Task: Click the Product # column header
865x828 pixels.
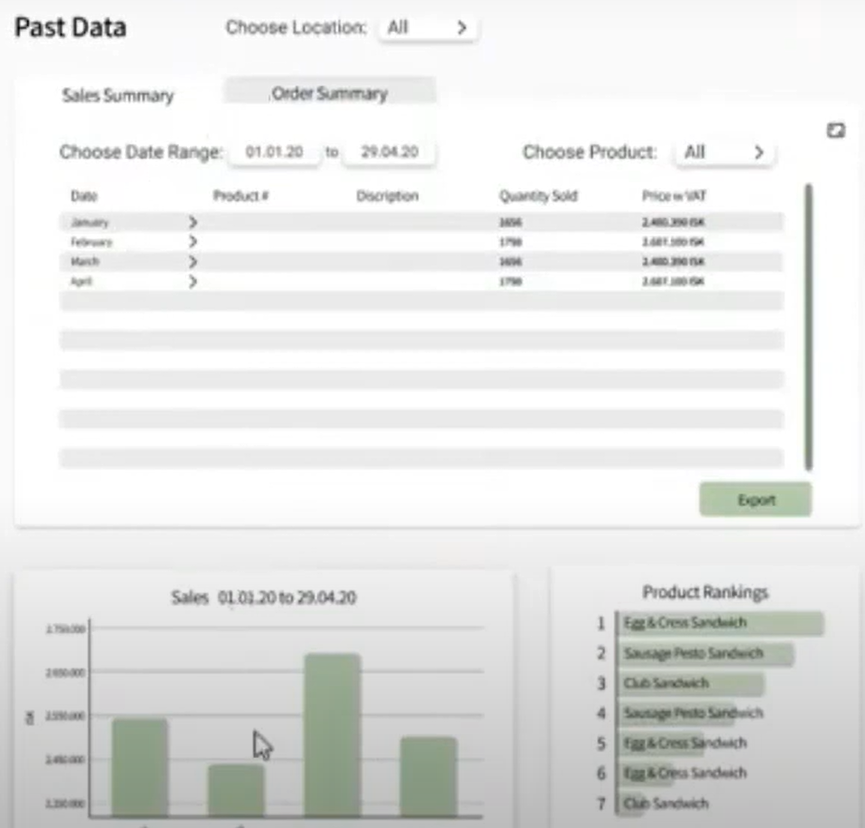Action: (241, 196)
